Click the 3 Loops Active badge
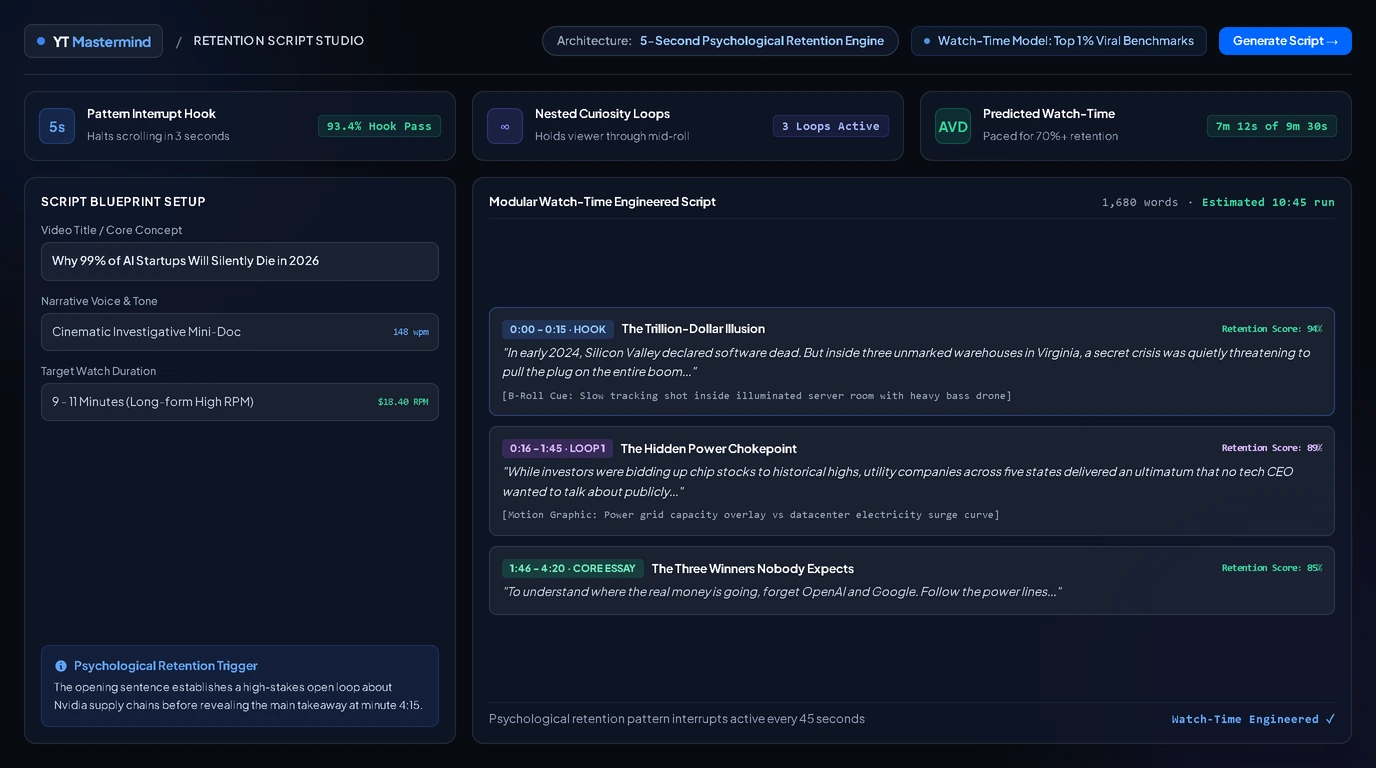Image resolution: width=1376 pixels, height=768 pixels. [831, 126]
